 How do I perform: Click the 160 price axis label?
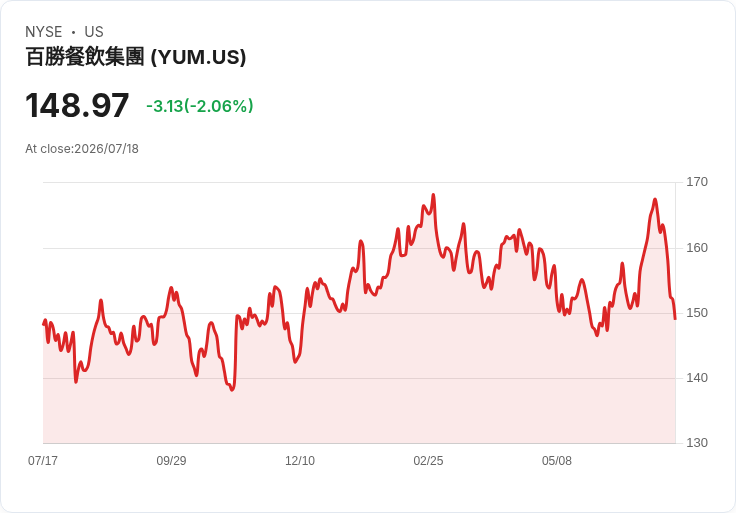tap(697, 247)
